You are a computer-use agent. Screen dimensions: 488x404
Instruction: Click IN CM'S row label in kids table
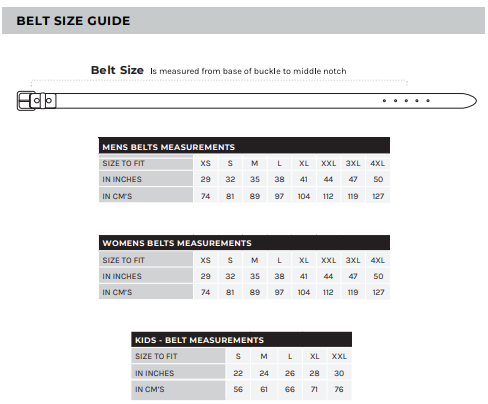coord(150,389)
